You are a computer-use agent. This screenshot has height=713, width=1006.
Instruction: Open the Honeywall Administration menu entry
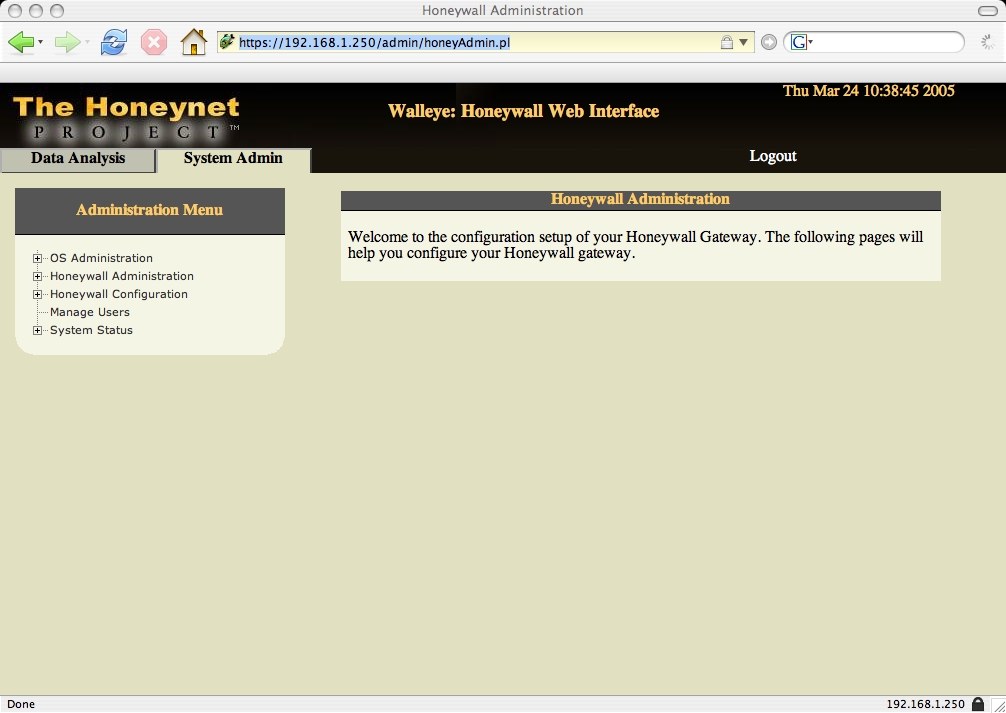(x=122, y=276)
